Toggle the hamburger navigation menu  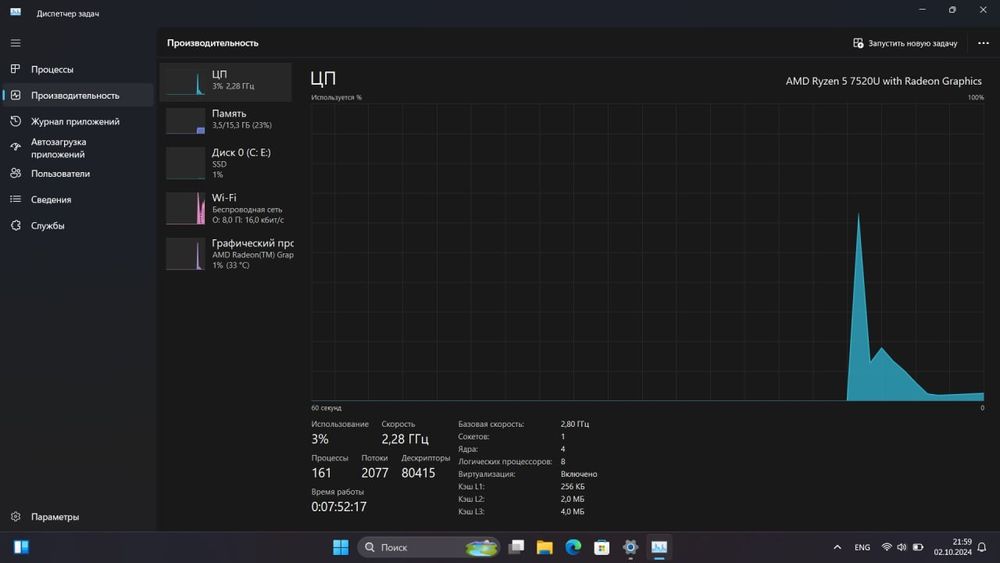point(15,43)
